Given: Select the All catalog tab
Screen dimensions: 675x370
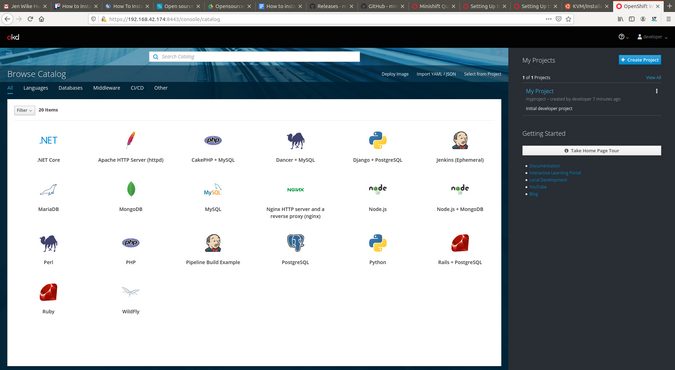Looking at the screenshot, I should pyautogui.click(x=10, y=88).
